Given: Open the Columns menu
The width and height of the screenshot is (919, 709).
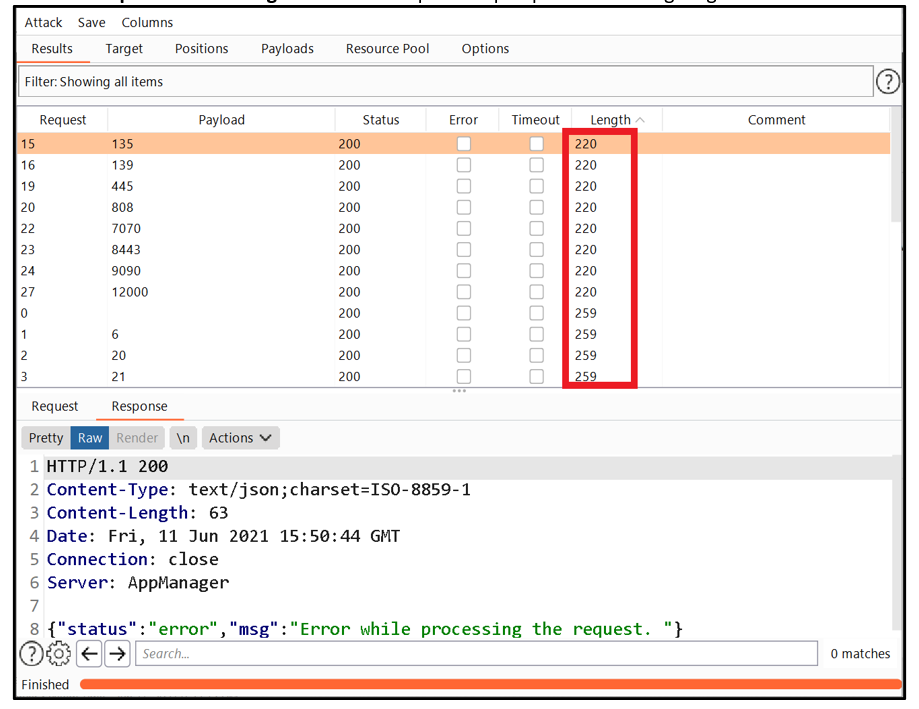Looking at the screenshot, I should click(x=147, y=23).
